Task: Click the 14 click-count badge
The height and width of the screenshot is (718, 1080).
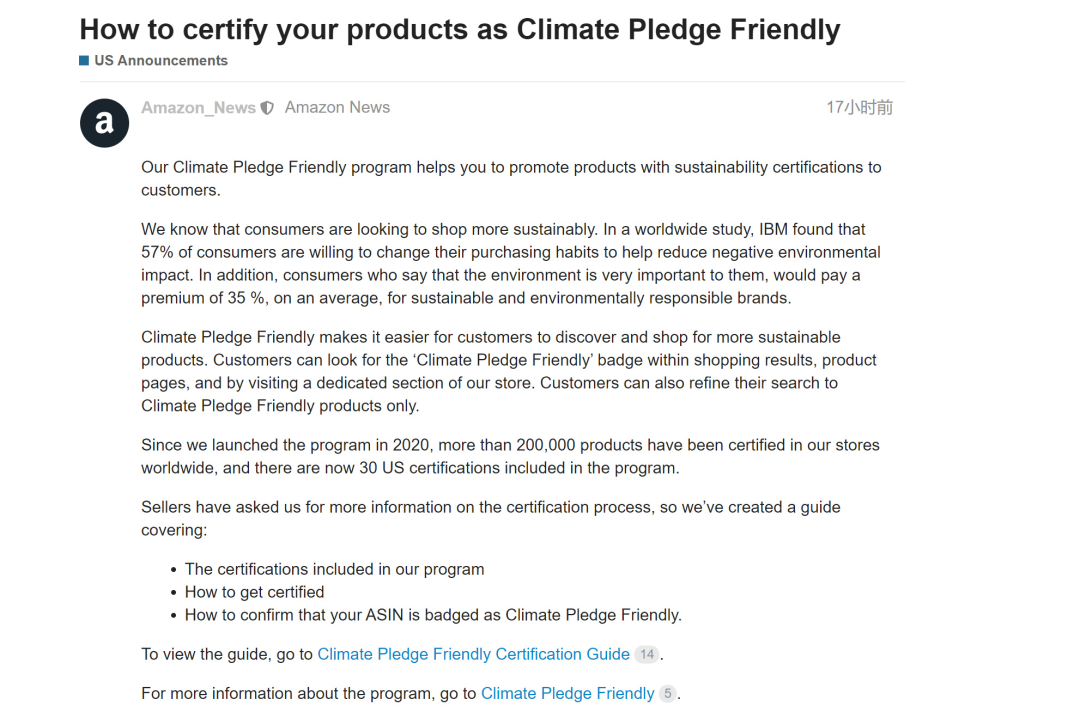Action: pyautogui.click(x=647, y=654)
